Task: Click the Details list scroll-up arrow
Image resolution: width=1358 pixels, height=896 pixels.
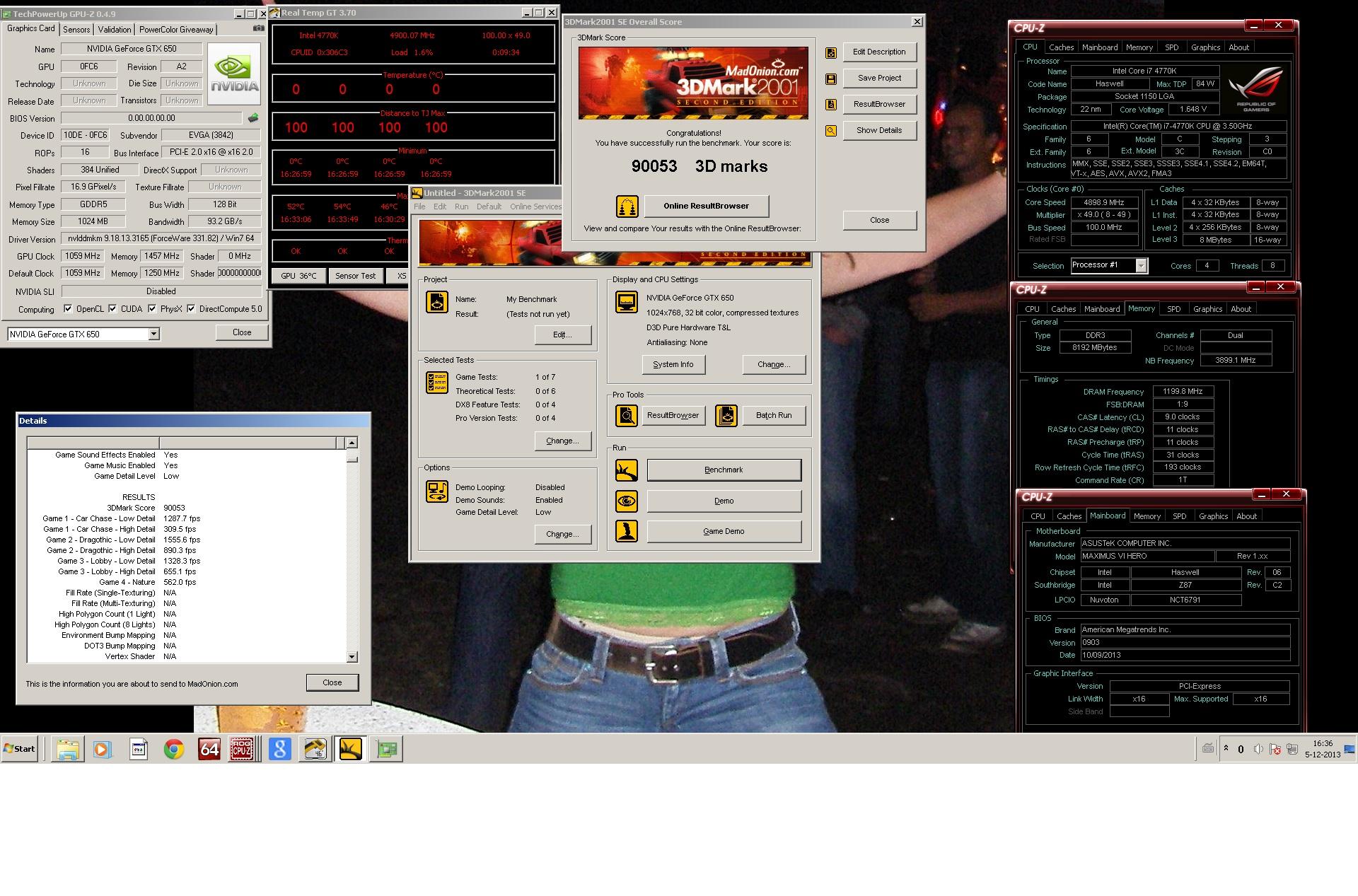Action: 352,443
